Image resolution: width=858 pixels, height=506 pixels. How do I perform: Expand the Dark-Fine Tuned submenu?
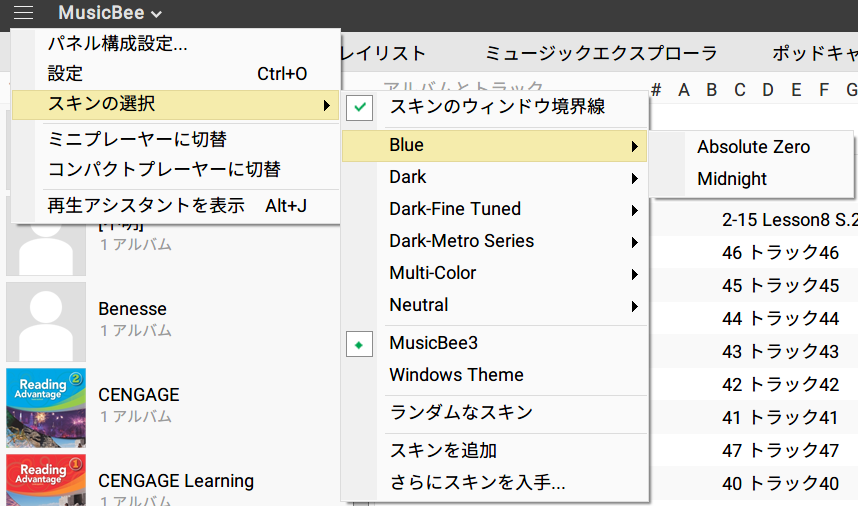click(x=495, y=209)
